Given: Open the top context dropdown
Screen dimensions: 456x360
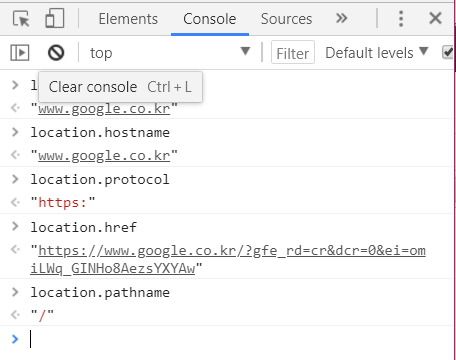Looking at the screenshot, I should pyautogui.click(x=169, y=53).
